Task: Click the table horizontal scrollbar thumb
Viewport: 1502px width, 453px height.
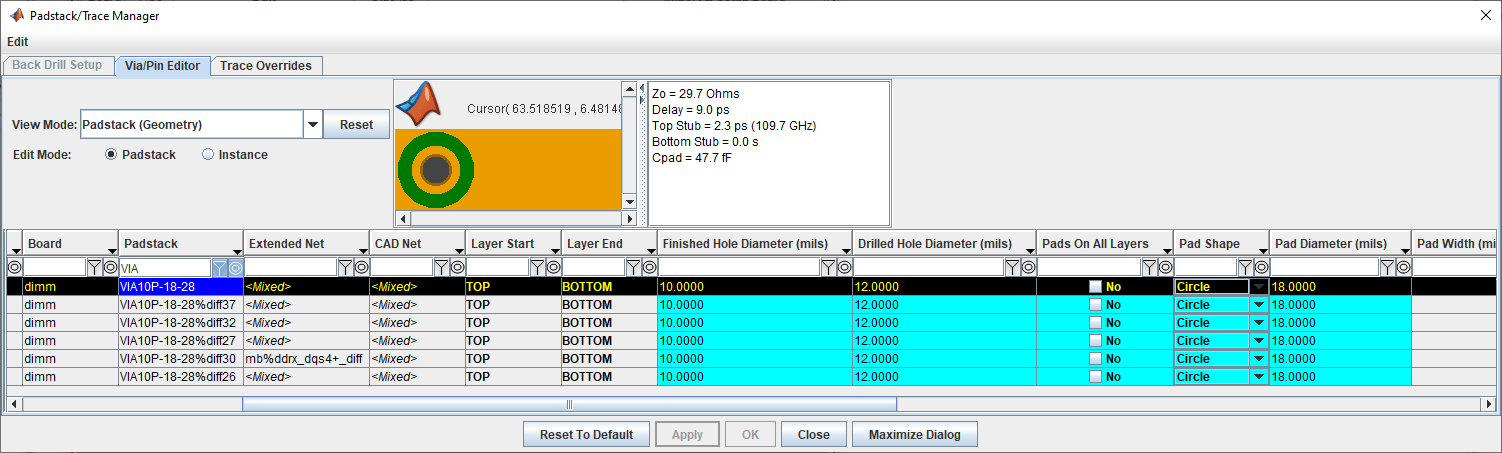Action: pyautogui.click(x=569, y=404)
